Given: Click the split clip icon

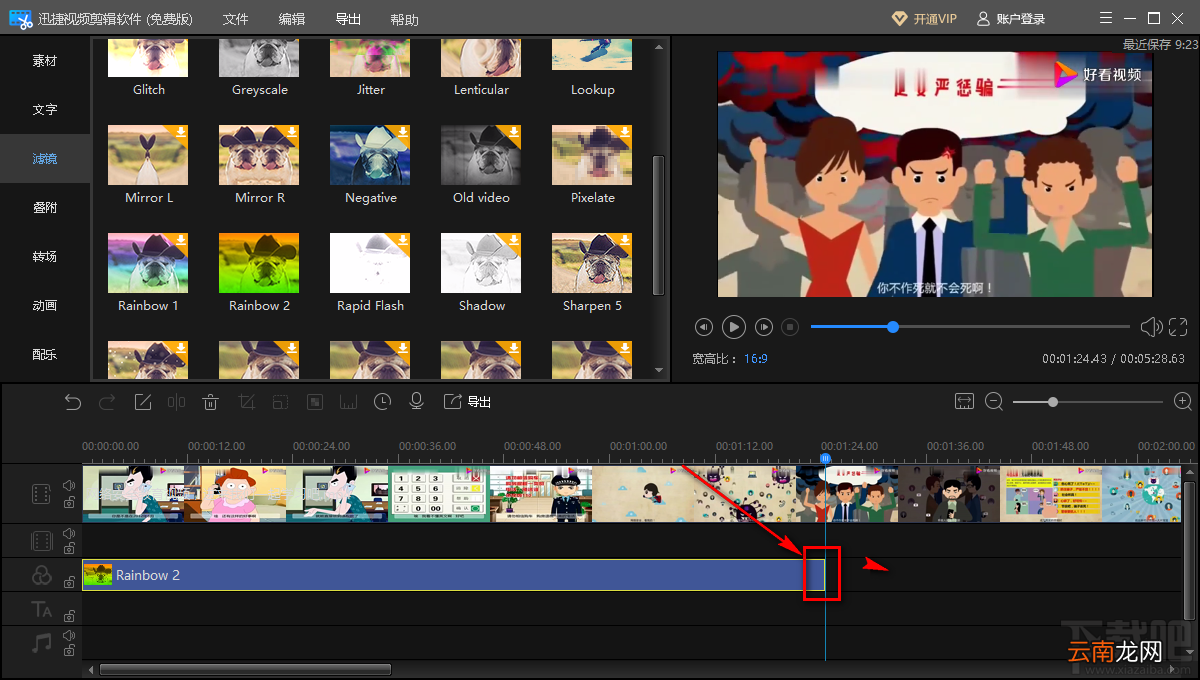Looking at the screenshot, I should click(x=177, y=402).
